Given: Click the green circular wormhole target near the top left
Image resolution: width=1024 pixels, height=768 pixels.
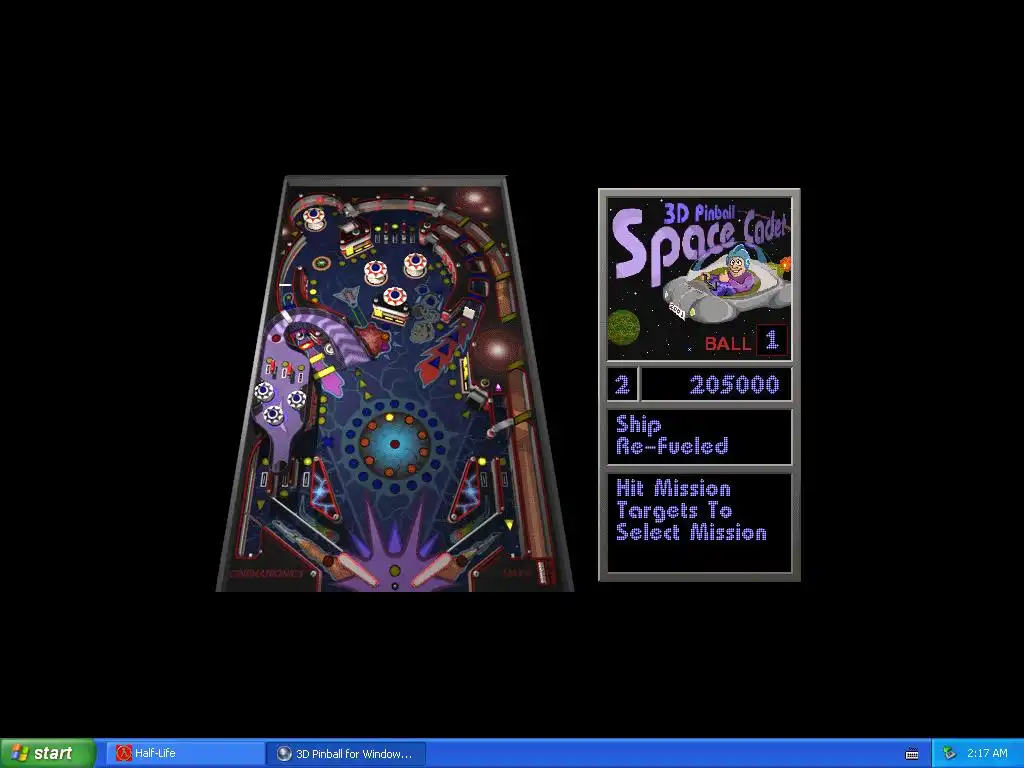Looking at the screenshot, I should point(321,264).
